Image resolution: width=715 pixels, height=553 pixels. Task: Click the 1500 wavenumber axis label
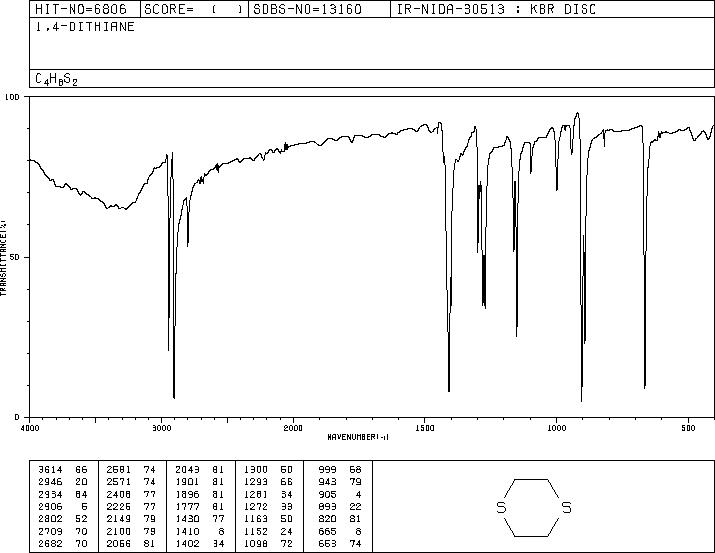point(425,428)
